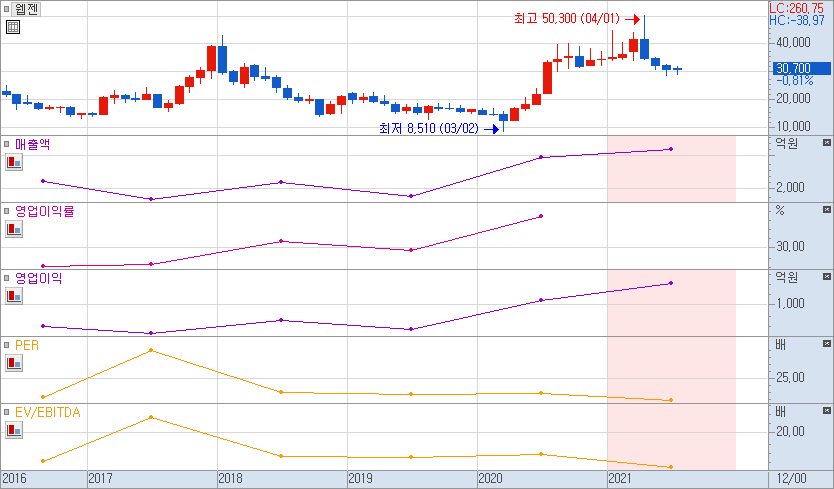This screenshot has width=834, height=489.
Task: Toggle the square marker beside 영업이익률
Action: pyautogui.click(x=6, y=211)
